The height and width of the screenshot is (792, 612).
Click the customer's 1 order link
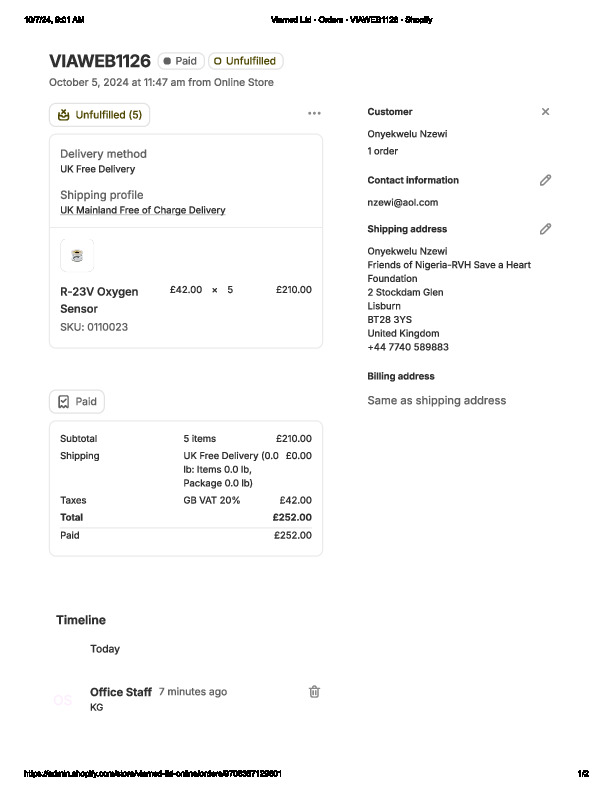click(x=382, y=151)
